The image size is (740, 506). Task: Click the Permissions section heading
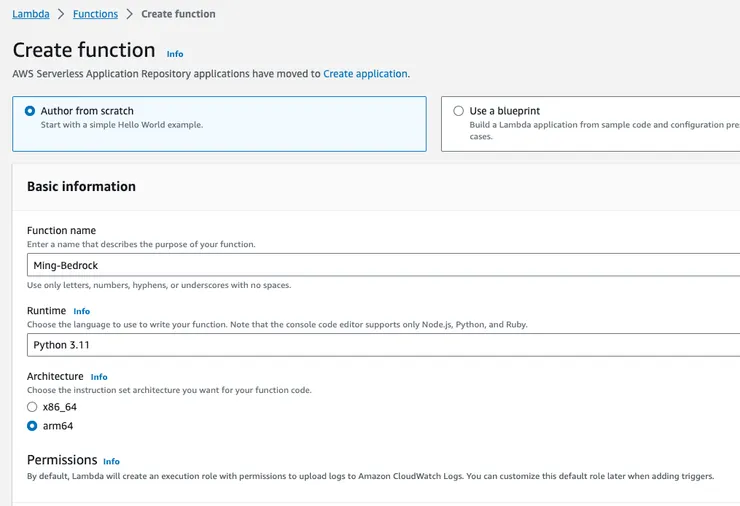coord(62,460)
